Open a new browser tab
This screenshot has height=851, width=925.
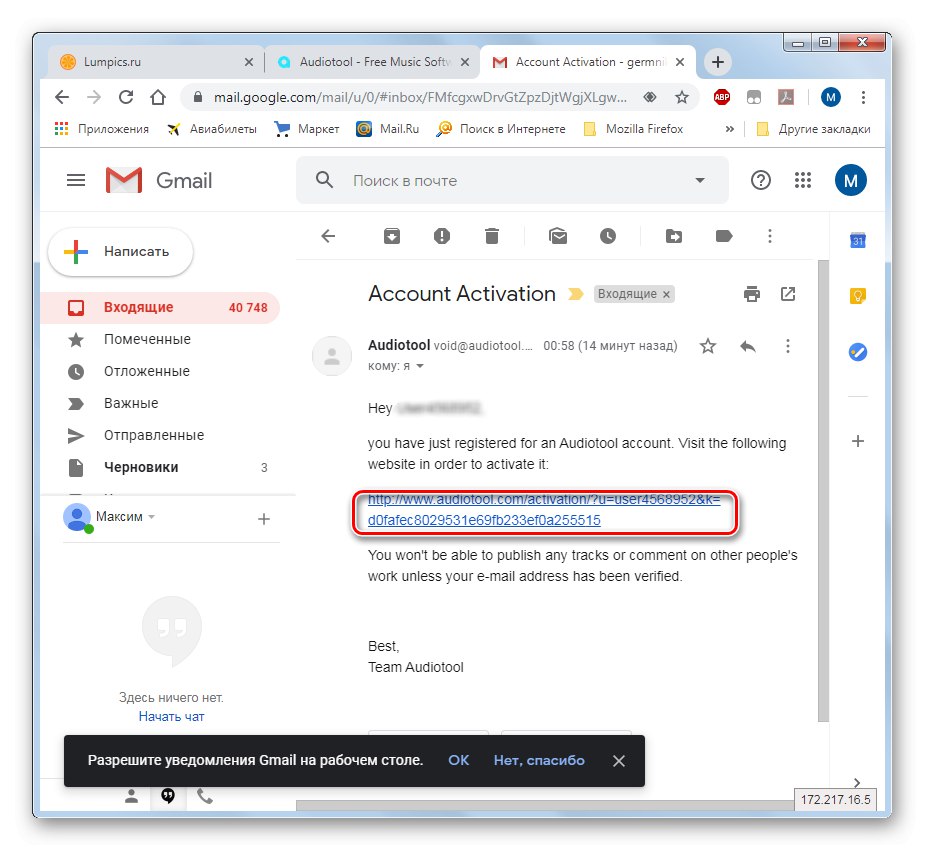pyautogui.click(x=717, y=62)
